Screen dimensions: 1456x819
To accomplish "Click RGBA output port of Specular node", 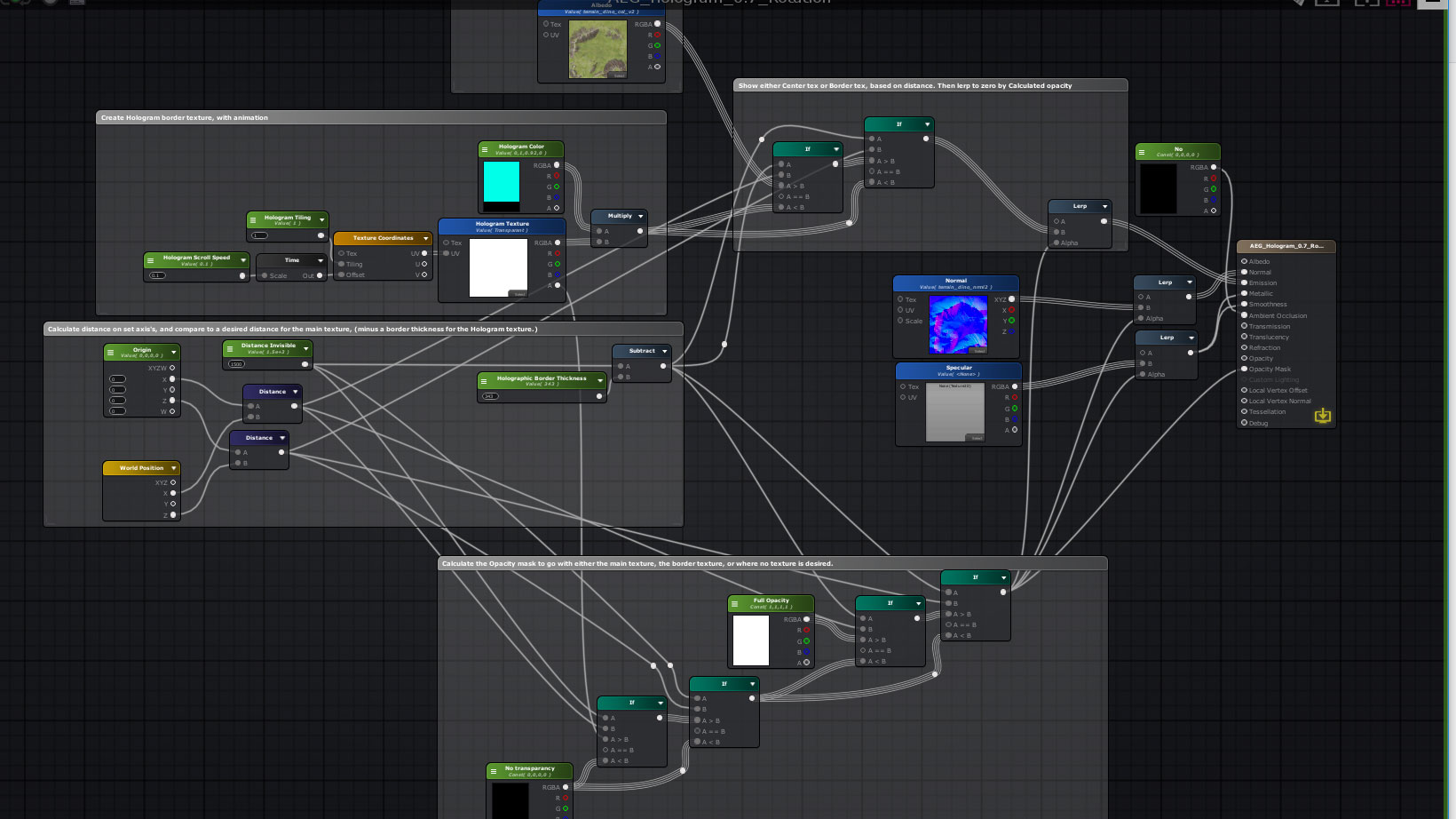I will point(1015,386).
